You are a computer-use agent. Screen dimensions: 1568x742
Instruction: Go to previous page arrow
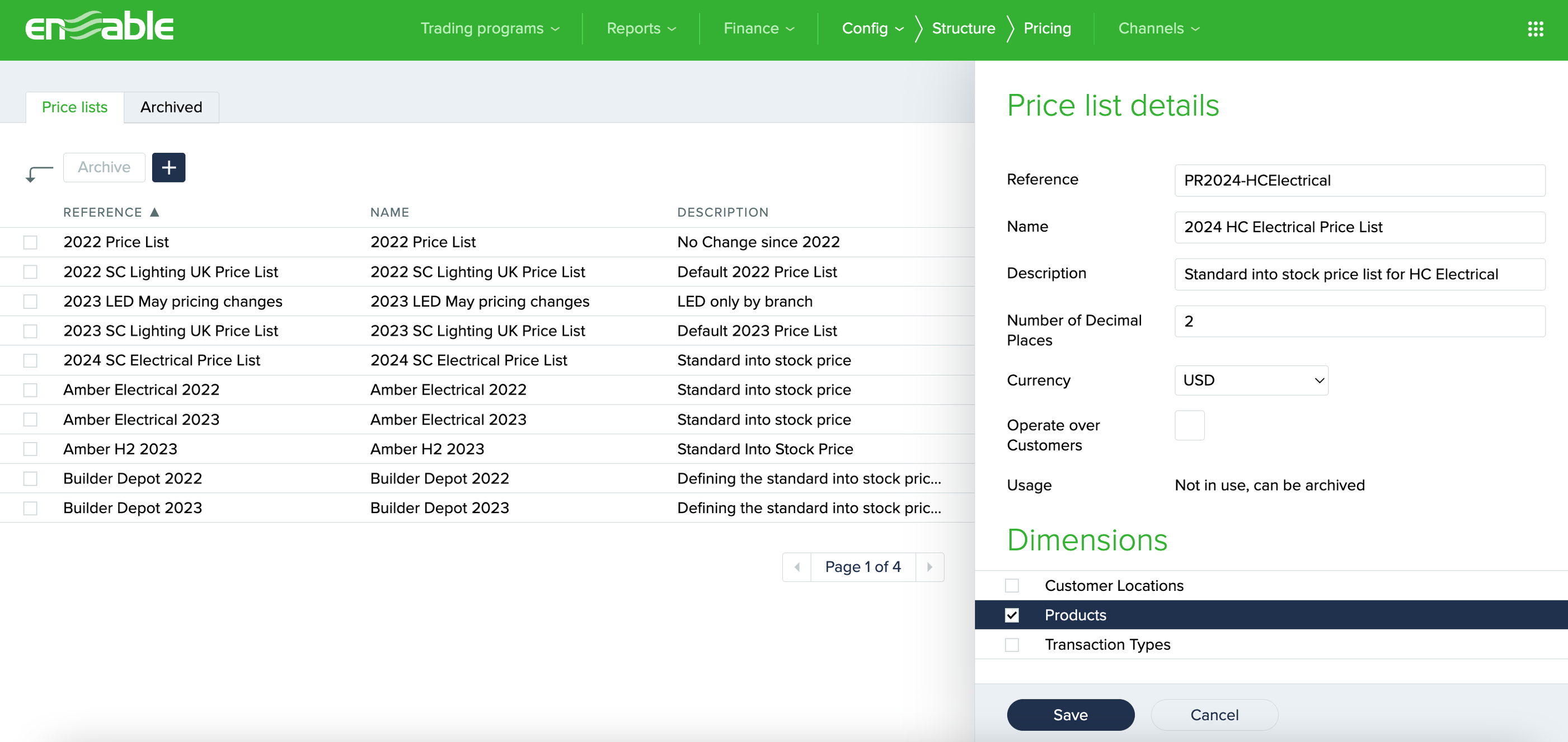797,567
